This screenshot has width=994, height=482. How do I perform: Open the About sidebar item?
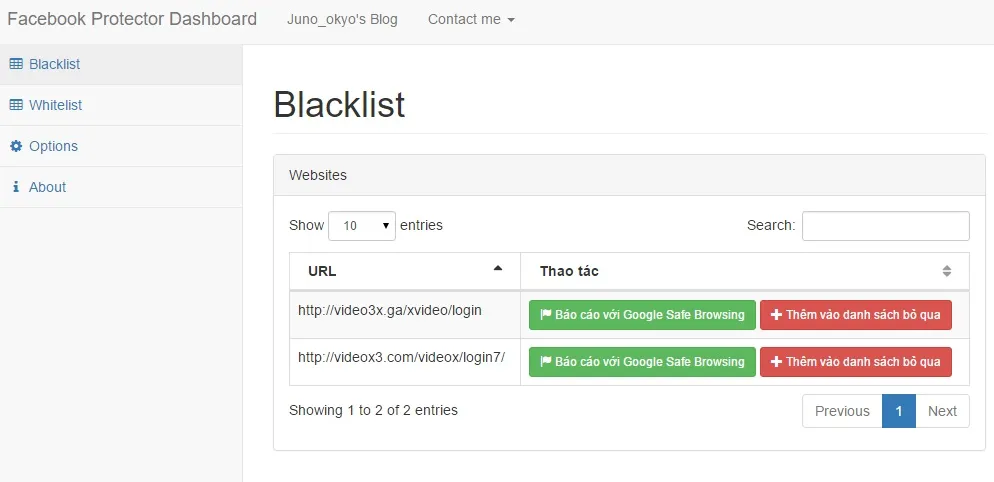click(x=47, y=187)
